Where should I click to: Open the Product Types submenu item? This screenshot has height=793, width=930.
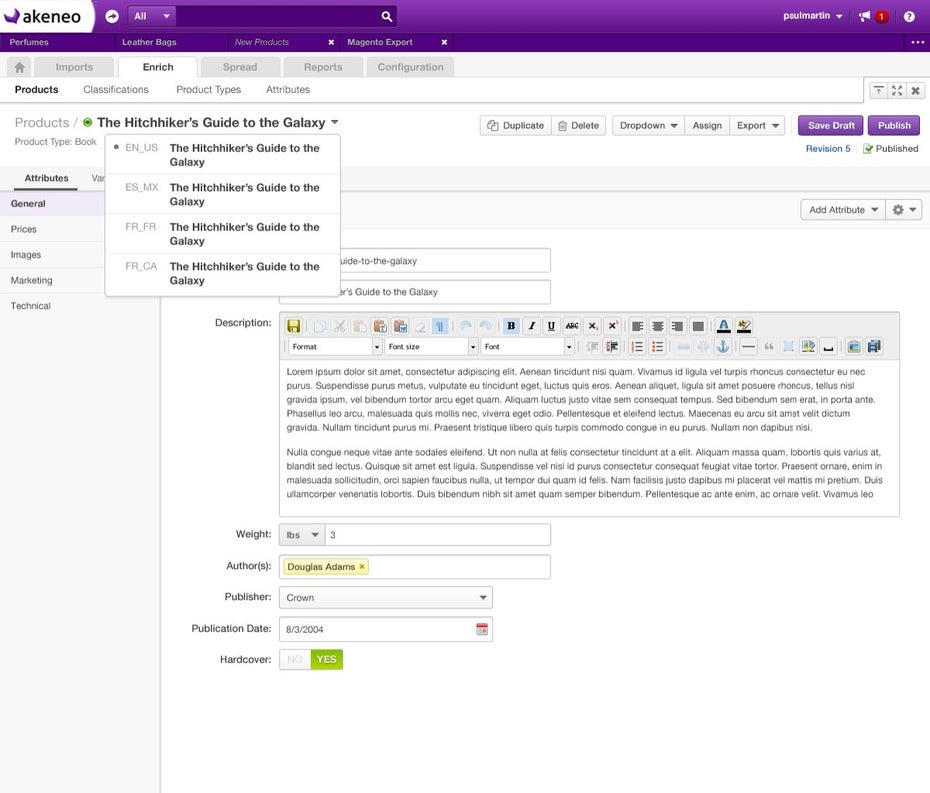(209, 90)
